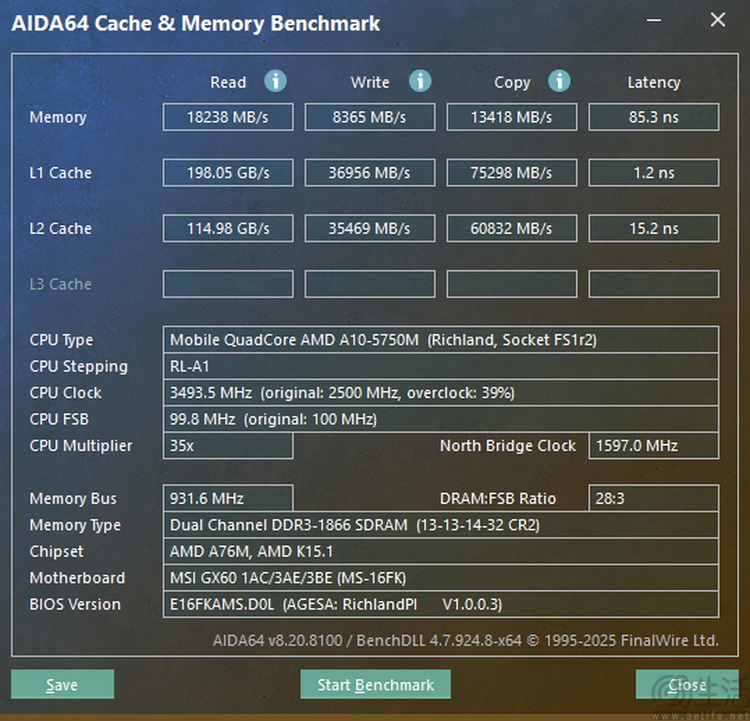Click the Close button at bottom

(x=687, y=684)
